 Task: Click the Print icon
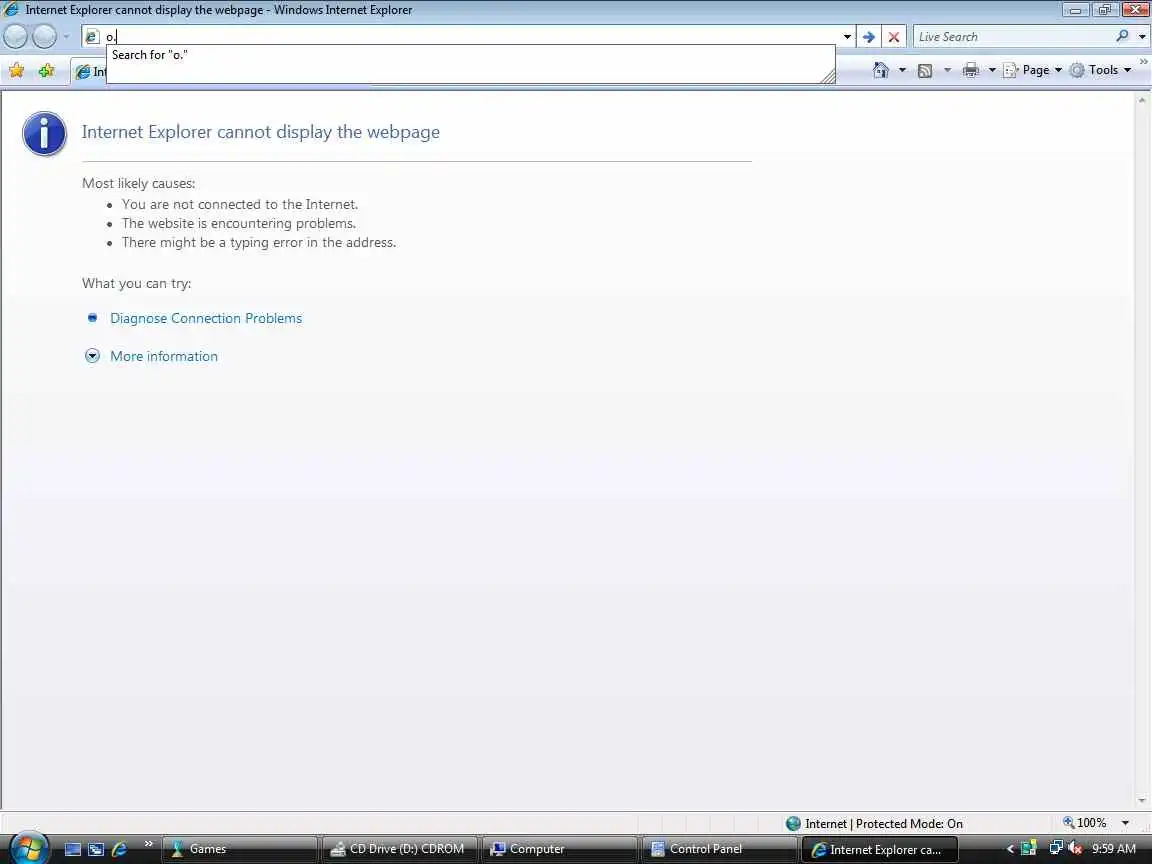pos(971,70)
